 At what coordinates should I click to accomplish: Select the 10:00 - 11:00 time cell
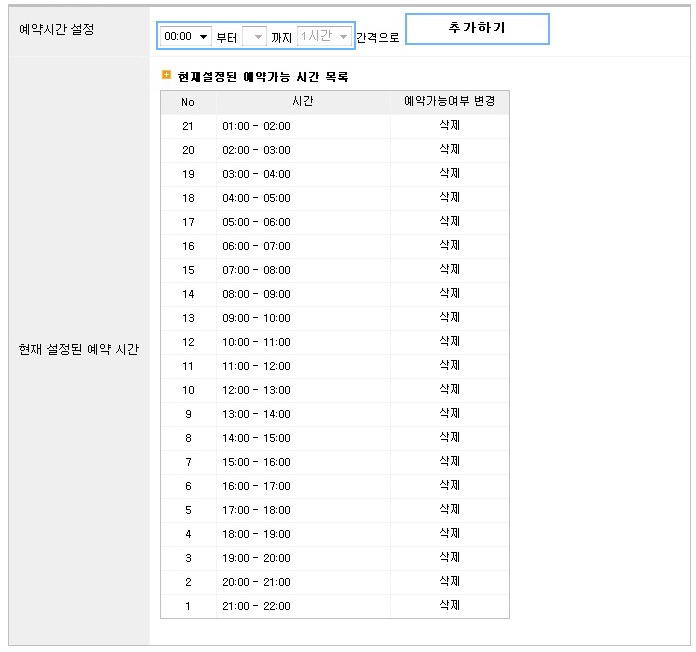point(257,342)
